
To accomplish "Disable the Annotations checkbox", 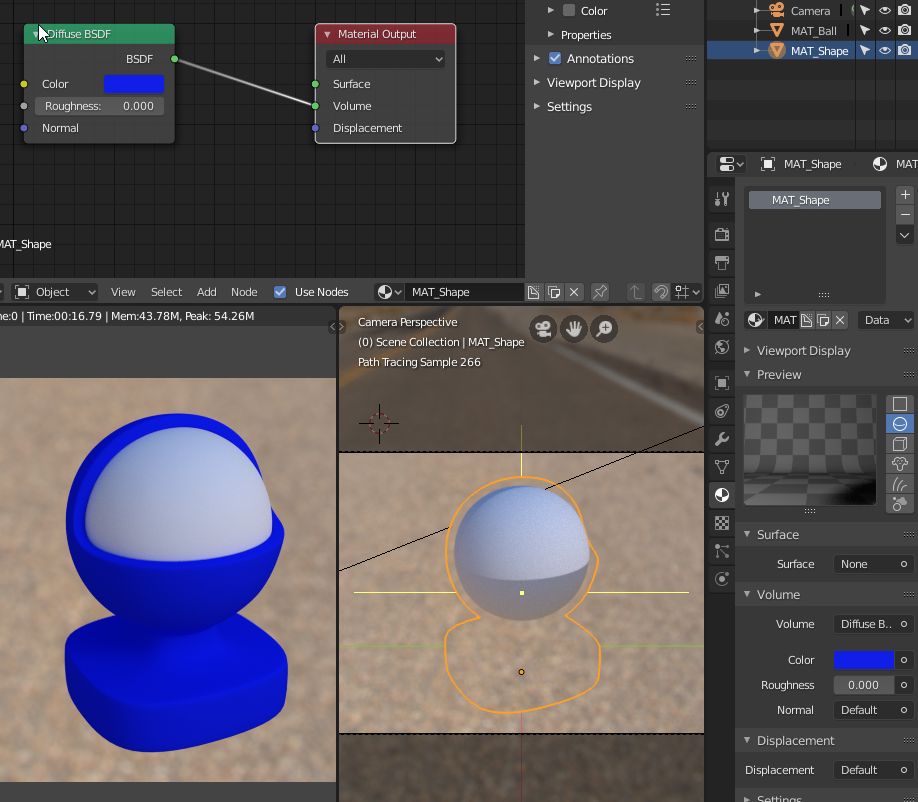I will 556,59.
